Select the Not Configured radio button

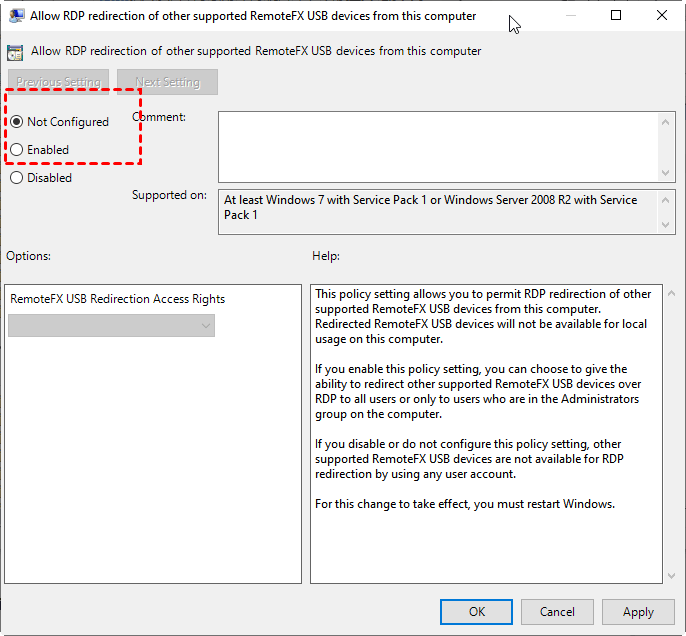point(17,122)
